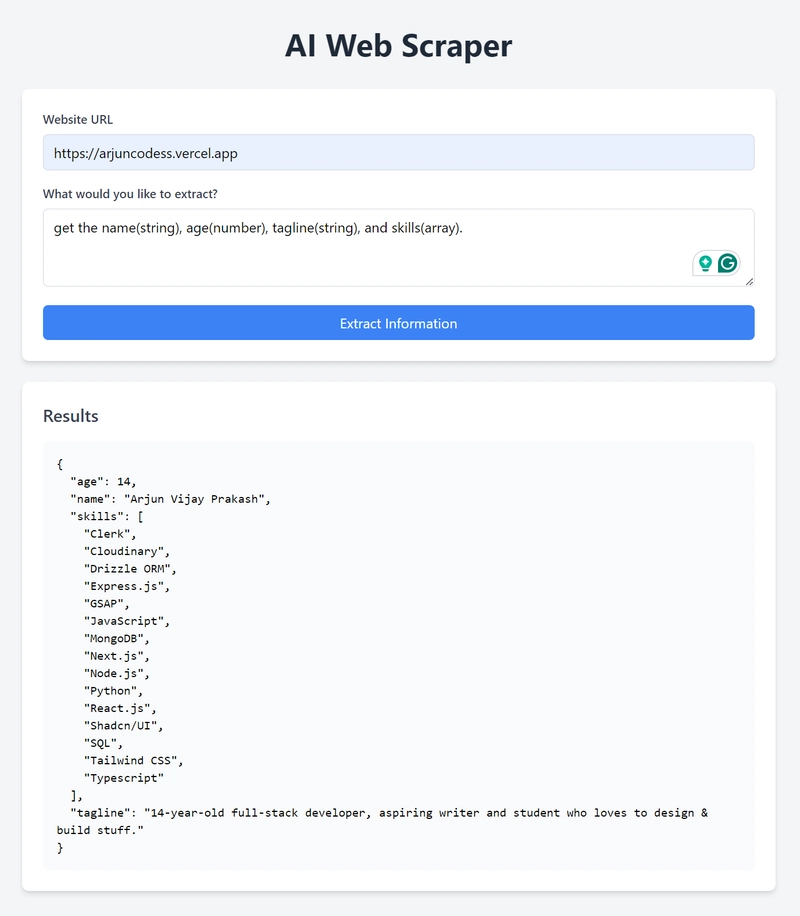800x916 pixels.
Task: Click the Results heading
Action: click(x=71, y=416)
